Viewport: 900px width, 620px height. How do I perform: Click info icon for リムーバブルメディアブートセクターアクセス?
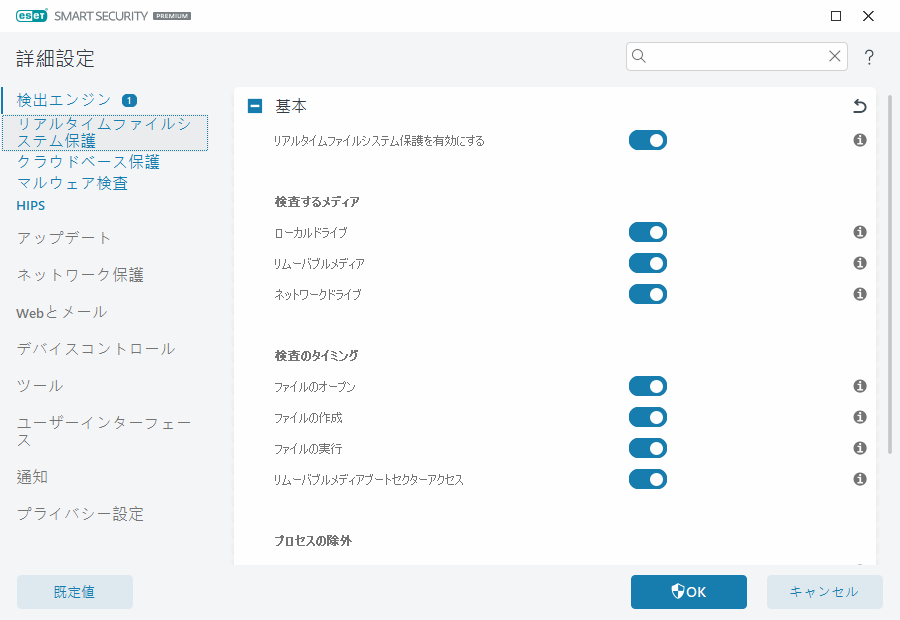[x=859, y=479]
